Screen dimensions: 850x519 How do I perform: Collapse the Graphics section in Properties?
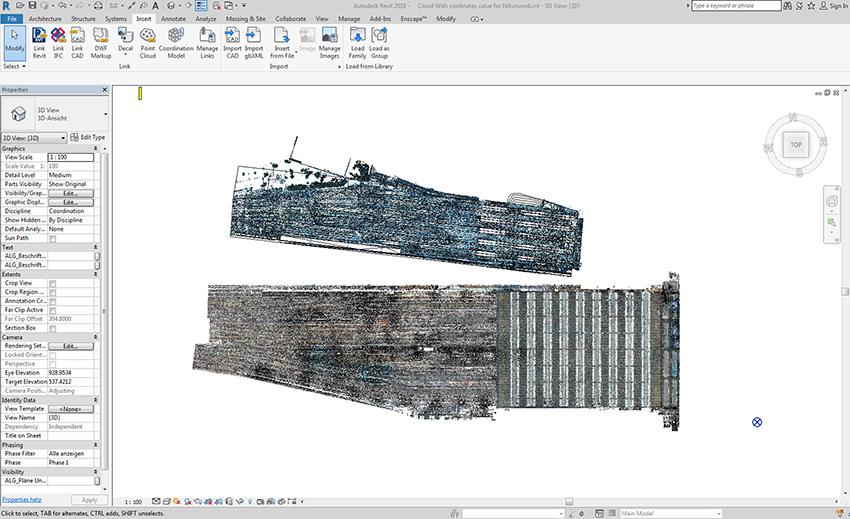pyautogui.click(x=96, y=148)
